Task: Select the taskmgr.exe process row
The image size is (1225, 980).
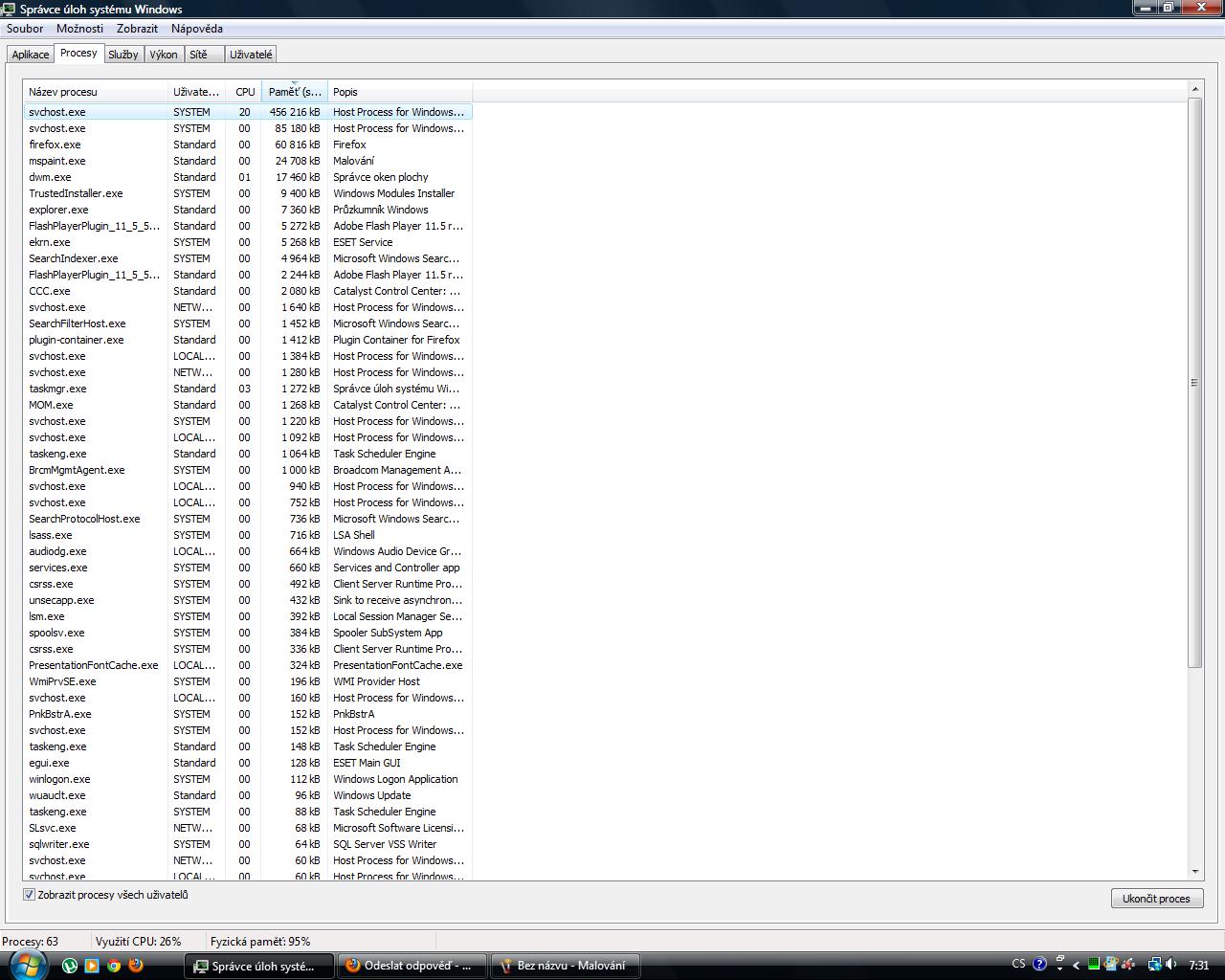Action: click(x=248, y=389)
